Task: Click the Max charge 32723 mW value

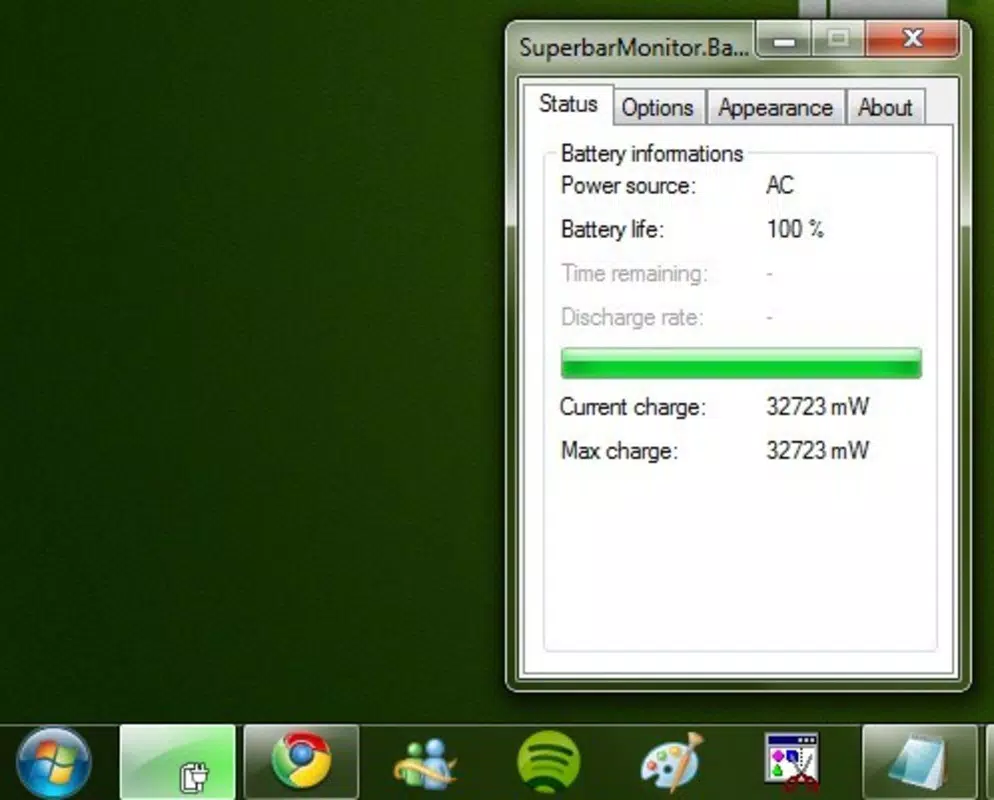Action: [818, 451]
